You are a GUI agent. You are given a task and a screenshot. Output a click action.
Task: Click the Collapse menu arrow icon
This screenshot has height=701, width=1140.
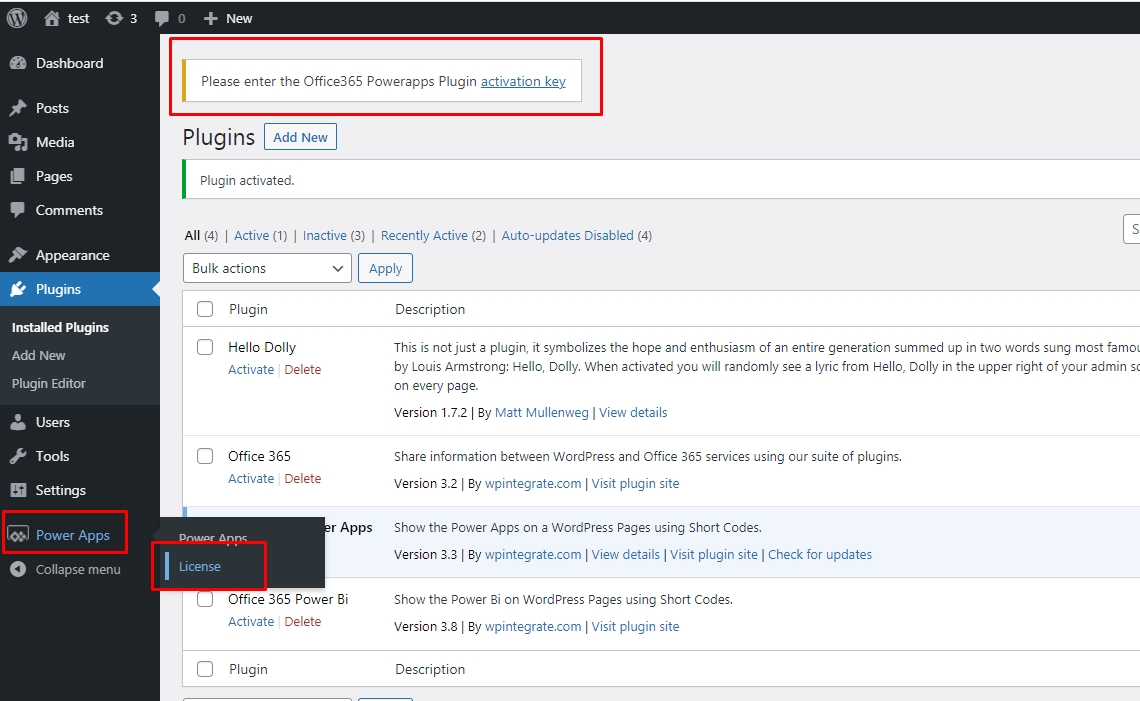(18, 569)
